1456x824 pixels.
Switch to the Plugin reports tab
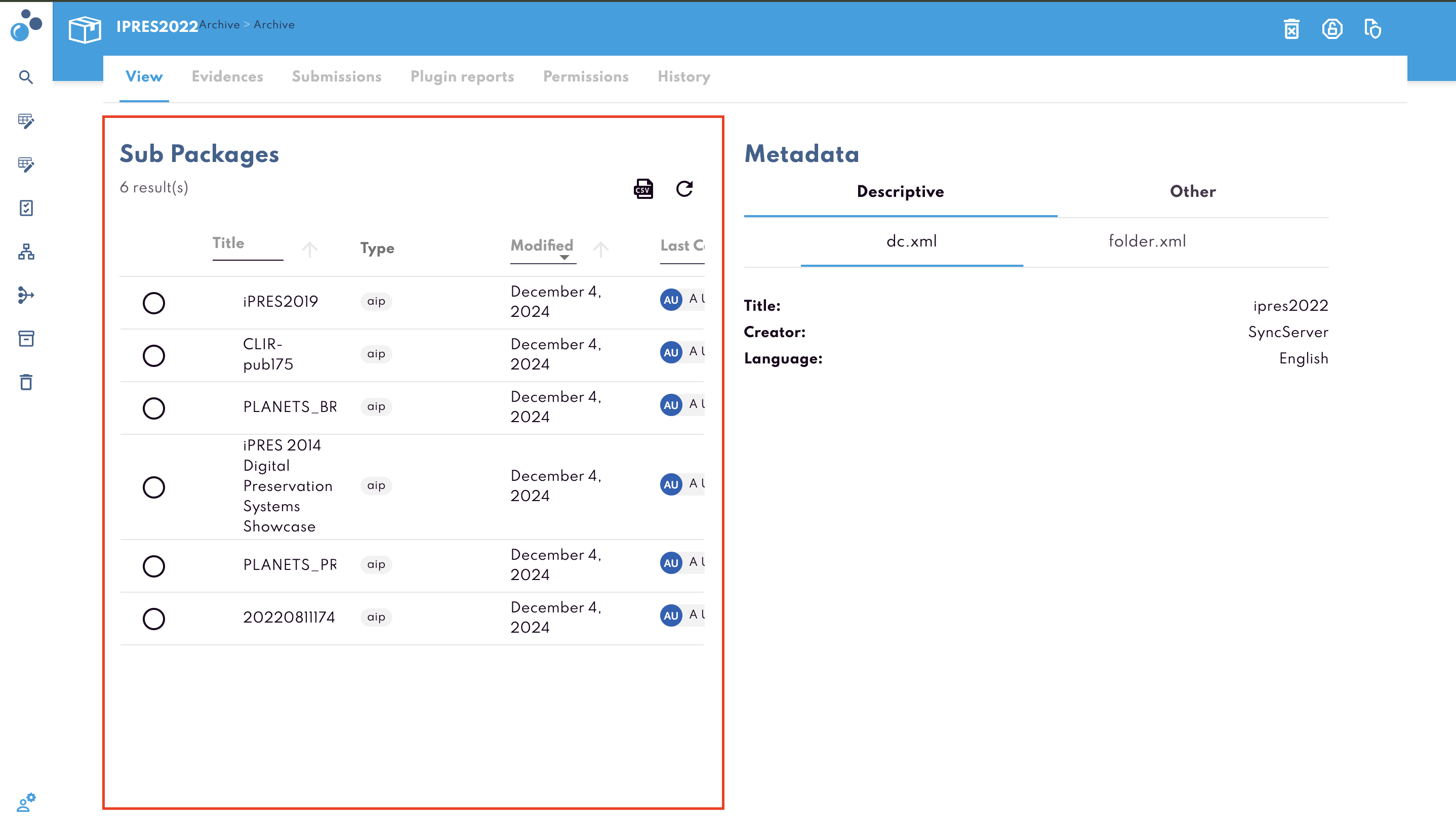[x=462, y=77]
